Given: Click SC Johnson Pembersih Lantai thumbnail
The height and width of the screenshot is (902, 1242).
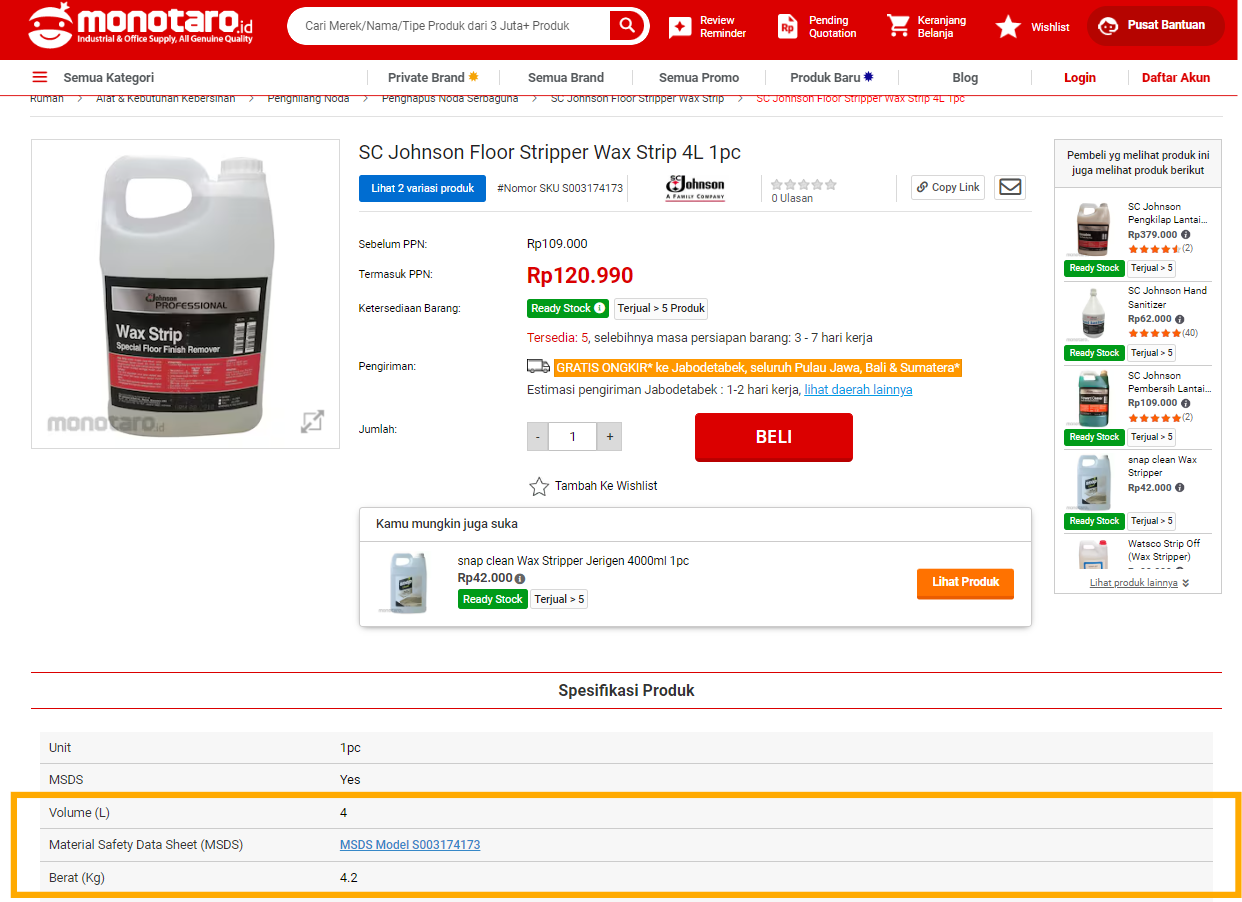Looking at the screenshot, I should 1092,397.
